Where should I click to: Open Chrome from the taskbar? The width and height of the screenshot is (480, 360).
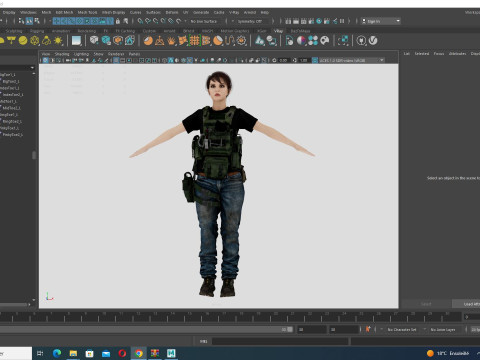(x=139, y=353)
